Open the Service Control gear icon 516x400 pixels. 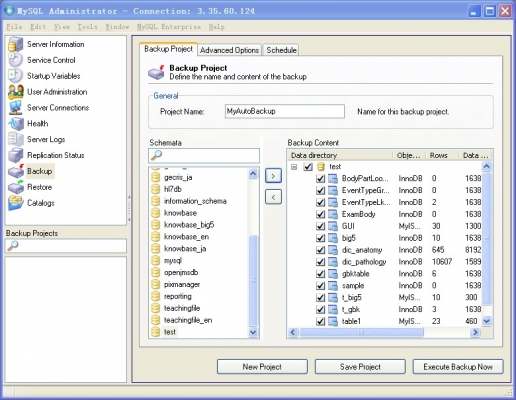point(16,60)
